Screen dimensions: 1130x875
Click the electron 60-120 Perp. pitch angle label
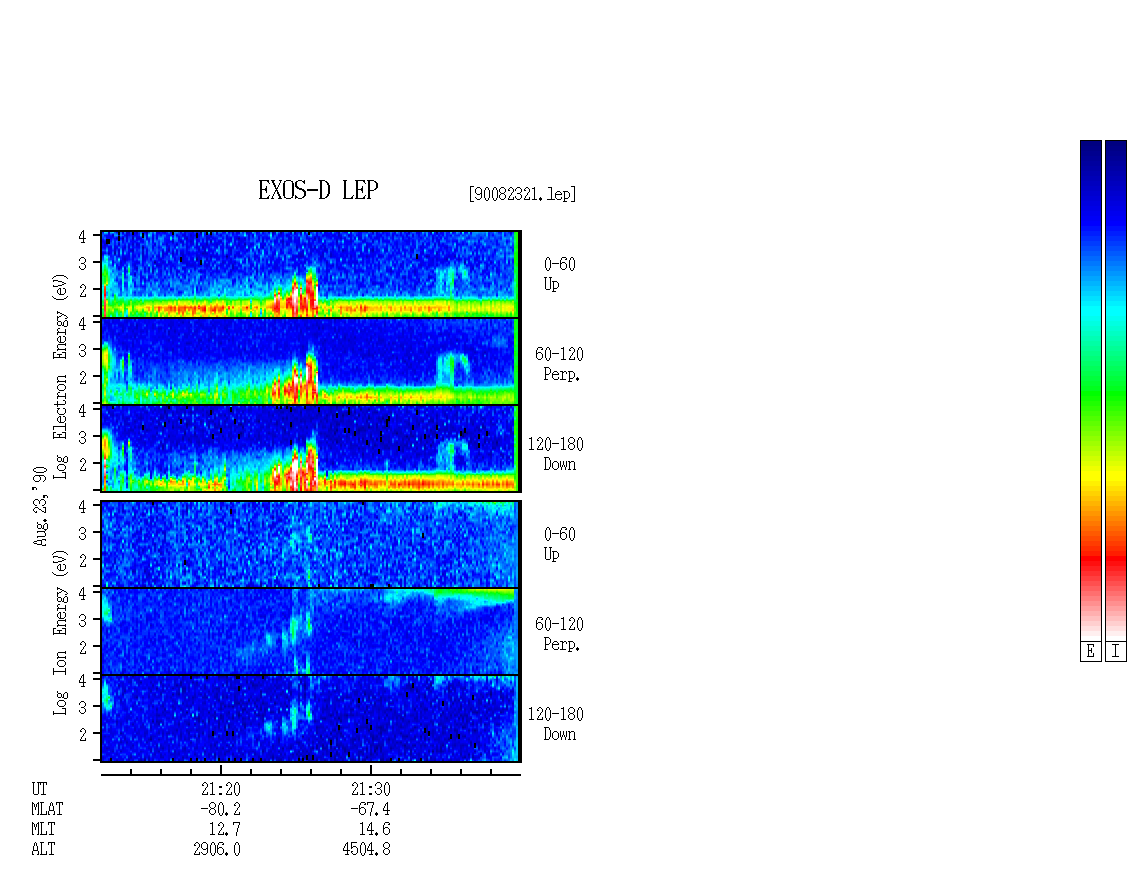pos(559,364)
